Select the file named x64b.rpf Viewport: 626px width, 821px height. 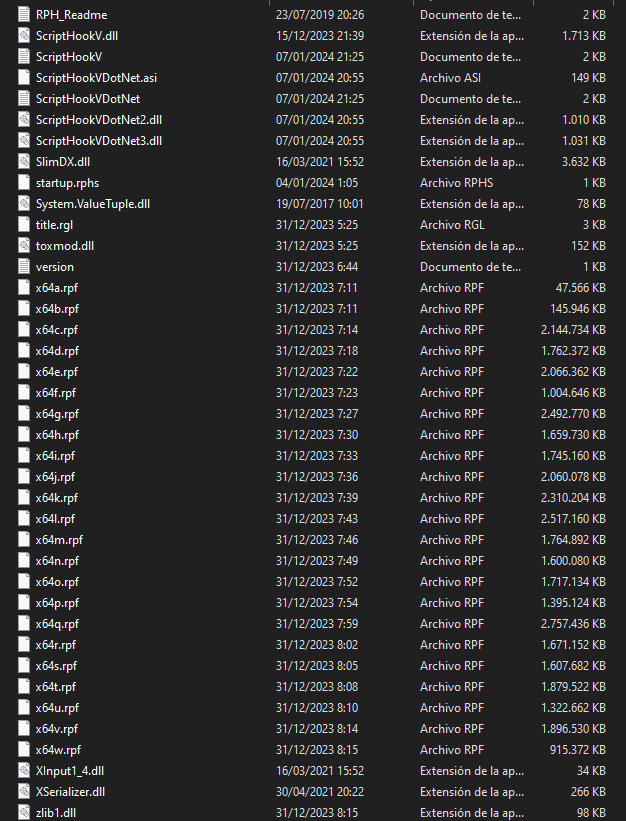coord(57,309)
